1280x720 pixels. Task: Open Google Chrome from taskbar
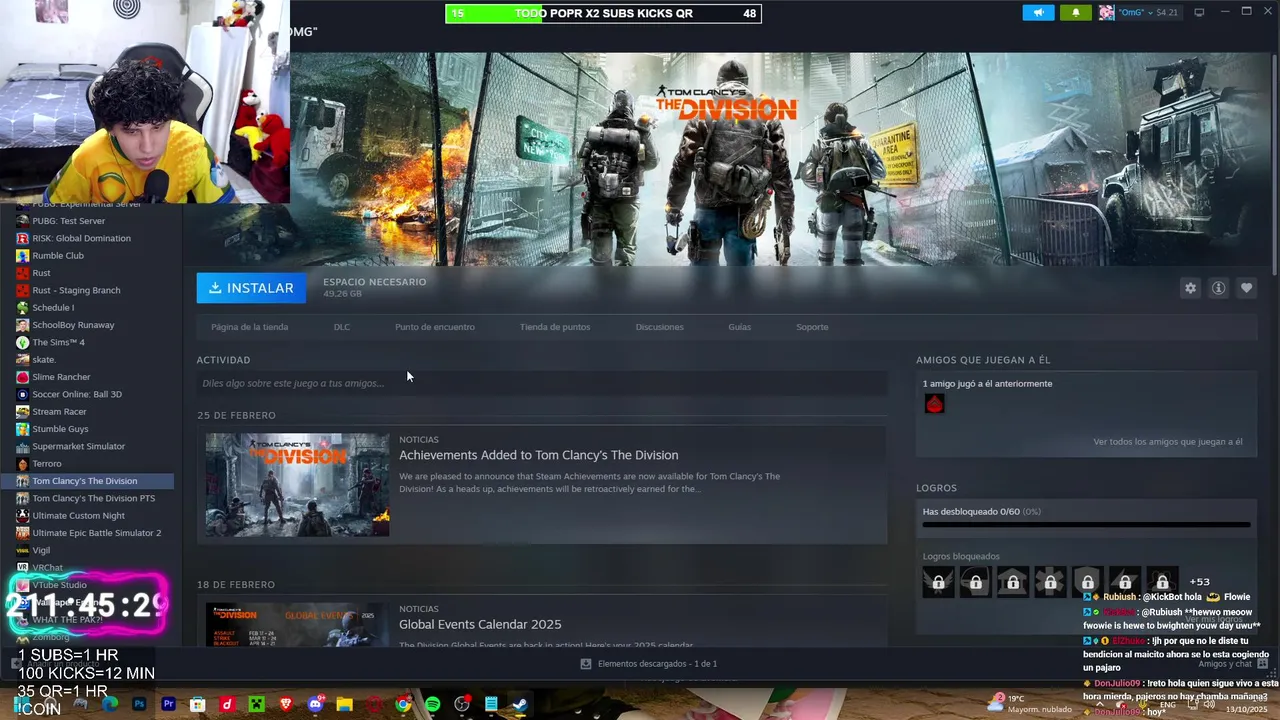click(x=403, y=704)
